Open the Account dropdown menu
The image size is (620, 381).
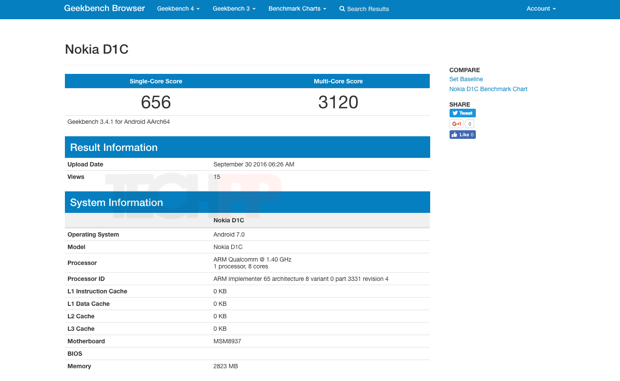[x=541, y=9]
